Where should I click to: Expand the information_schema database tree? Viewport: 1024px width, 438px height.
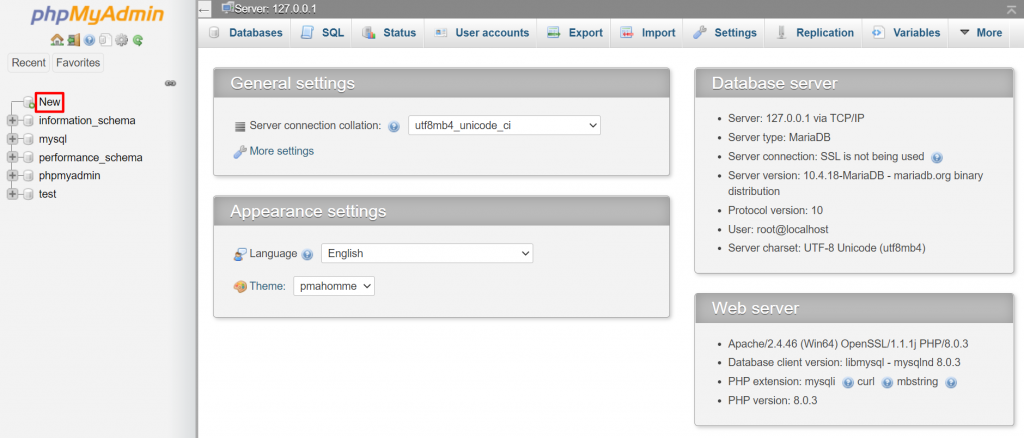[x=13, y=121]
